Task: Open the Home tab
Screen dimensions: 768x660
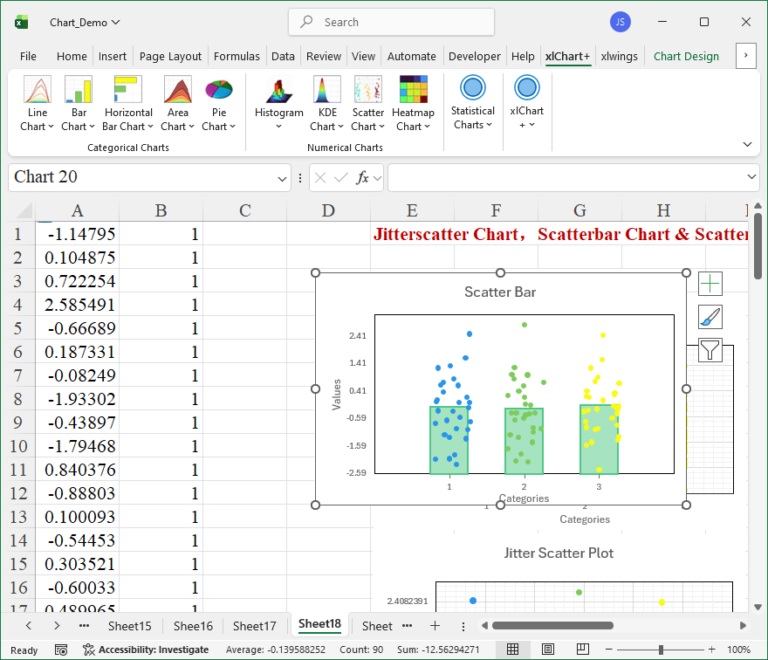Action: 72,56
